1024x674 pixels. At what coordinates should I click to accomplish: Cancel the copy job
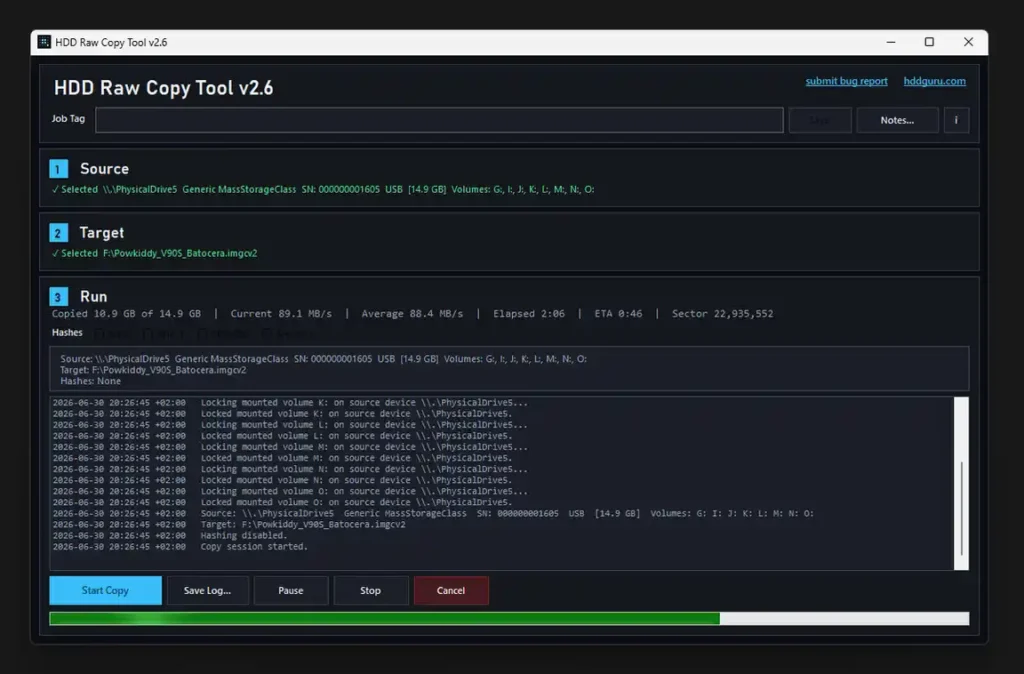point(451,590)
